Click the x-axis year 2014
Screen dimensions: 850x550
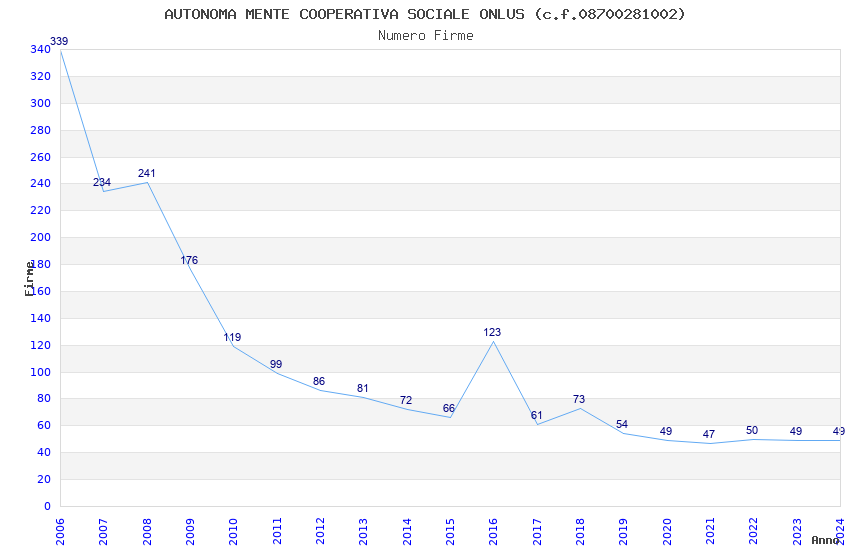pyautogui.click(x=407, y=532)
